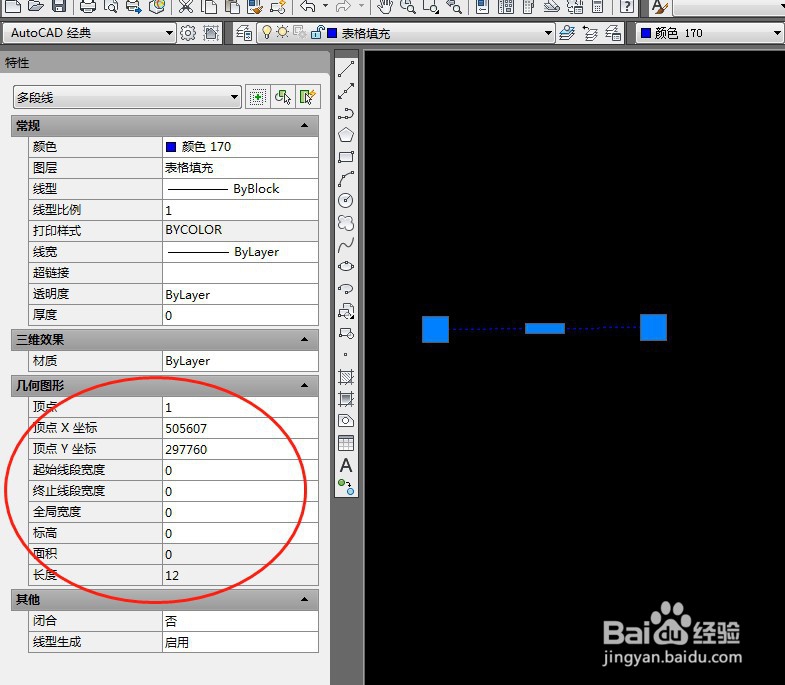Select the Spline draw tool
This screenshot has height=685, width=785.
[346, 244]
